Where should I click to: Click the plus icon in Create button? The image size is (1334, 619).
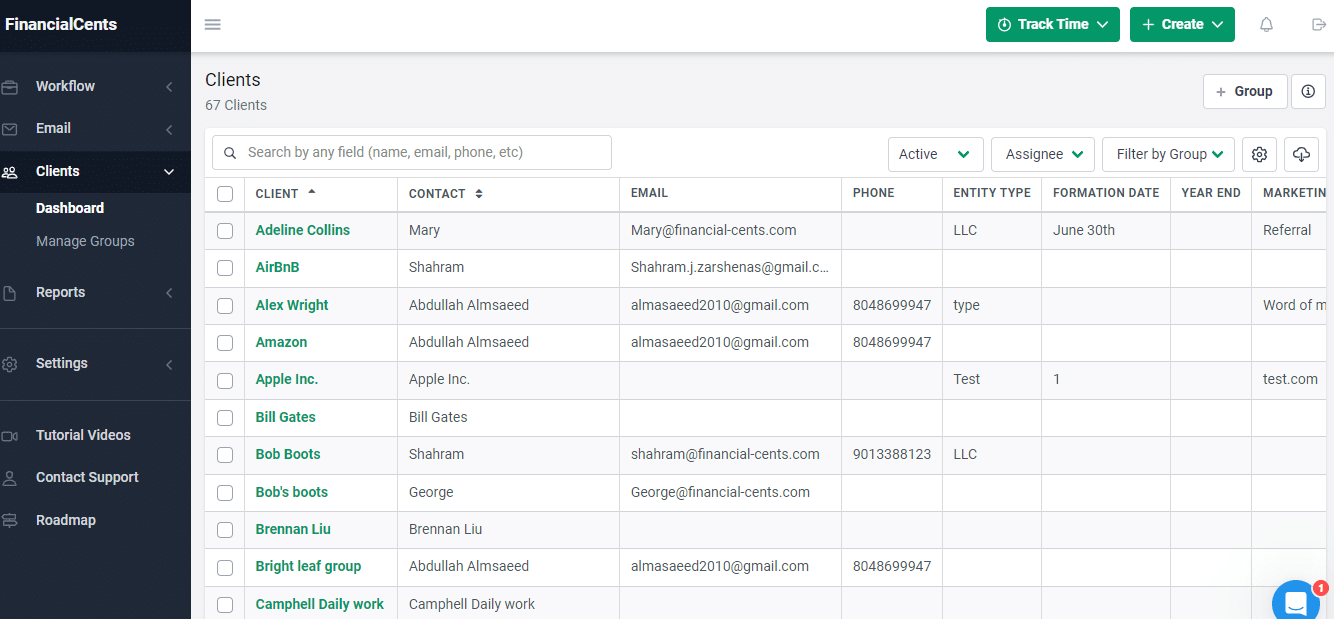pyautogui.click(x=1148, y=24)
